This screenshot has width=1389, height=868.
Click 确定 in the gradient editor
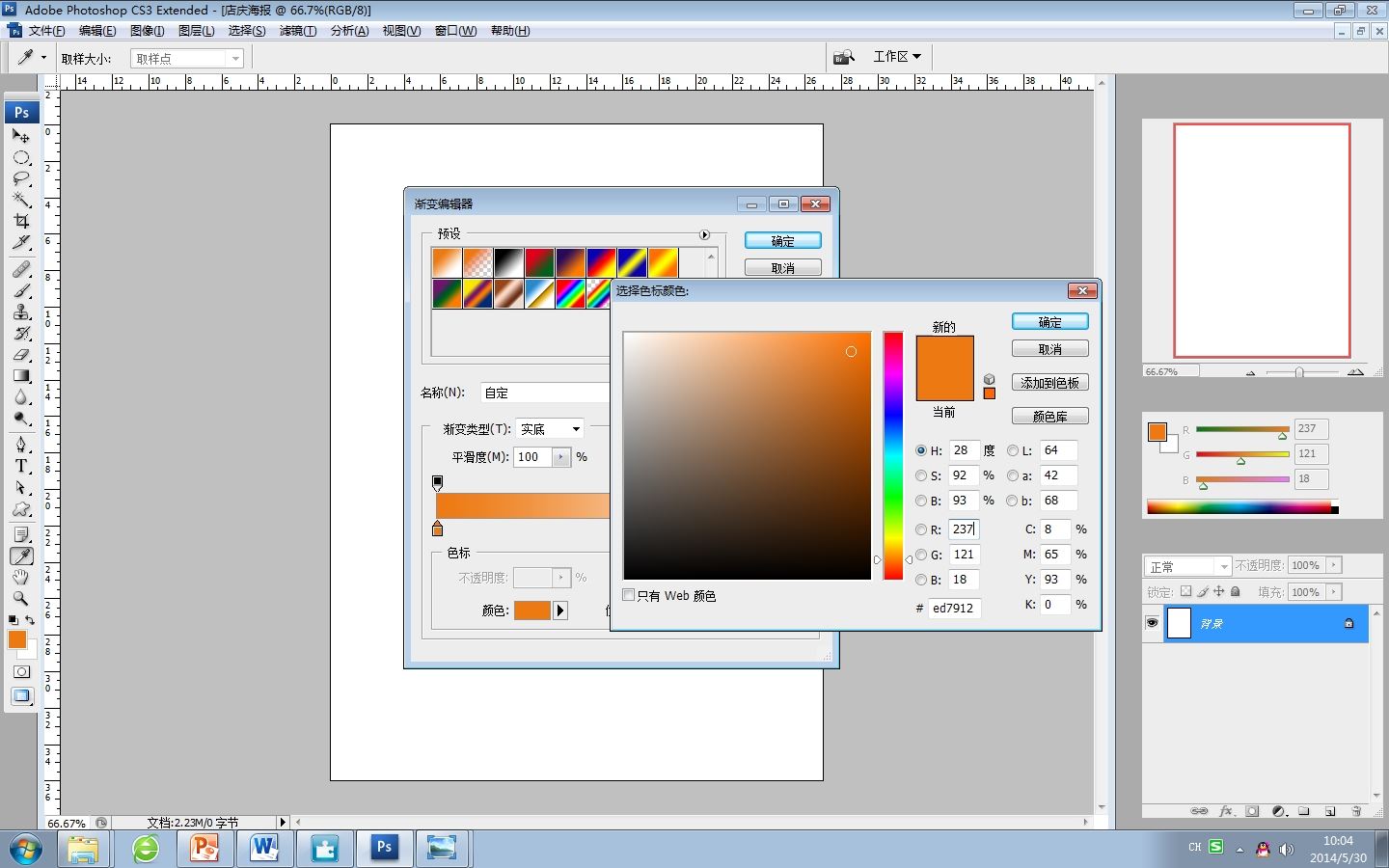click(x=783, y=241)
